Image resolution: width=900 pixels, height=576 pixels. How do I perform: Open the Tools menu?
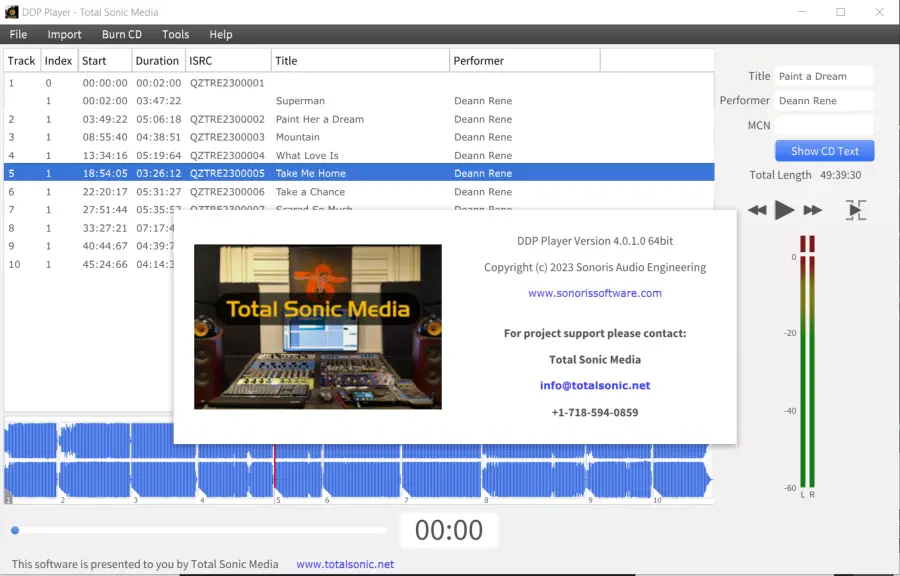(175, 34)
